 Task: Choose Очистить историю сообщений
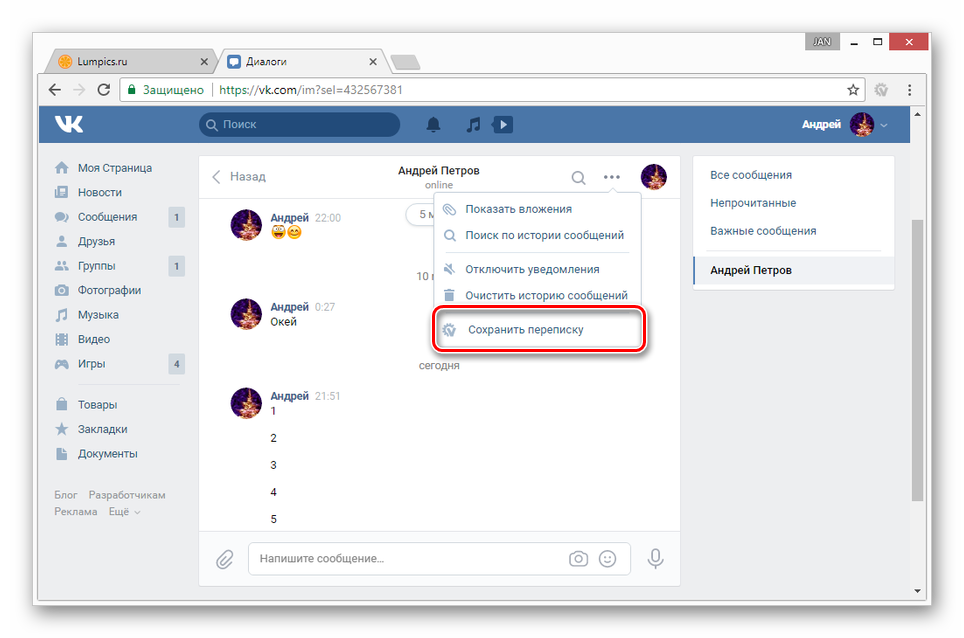(546, 295)
